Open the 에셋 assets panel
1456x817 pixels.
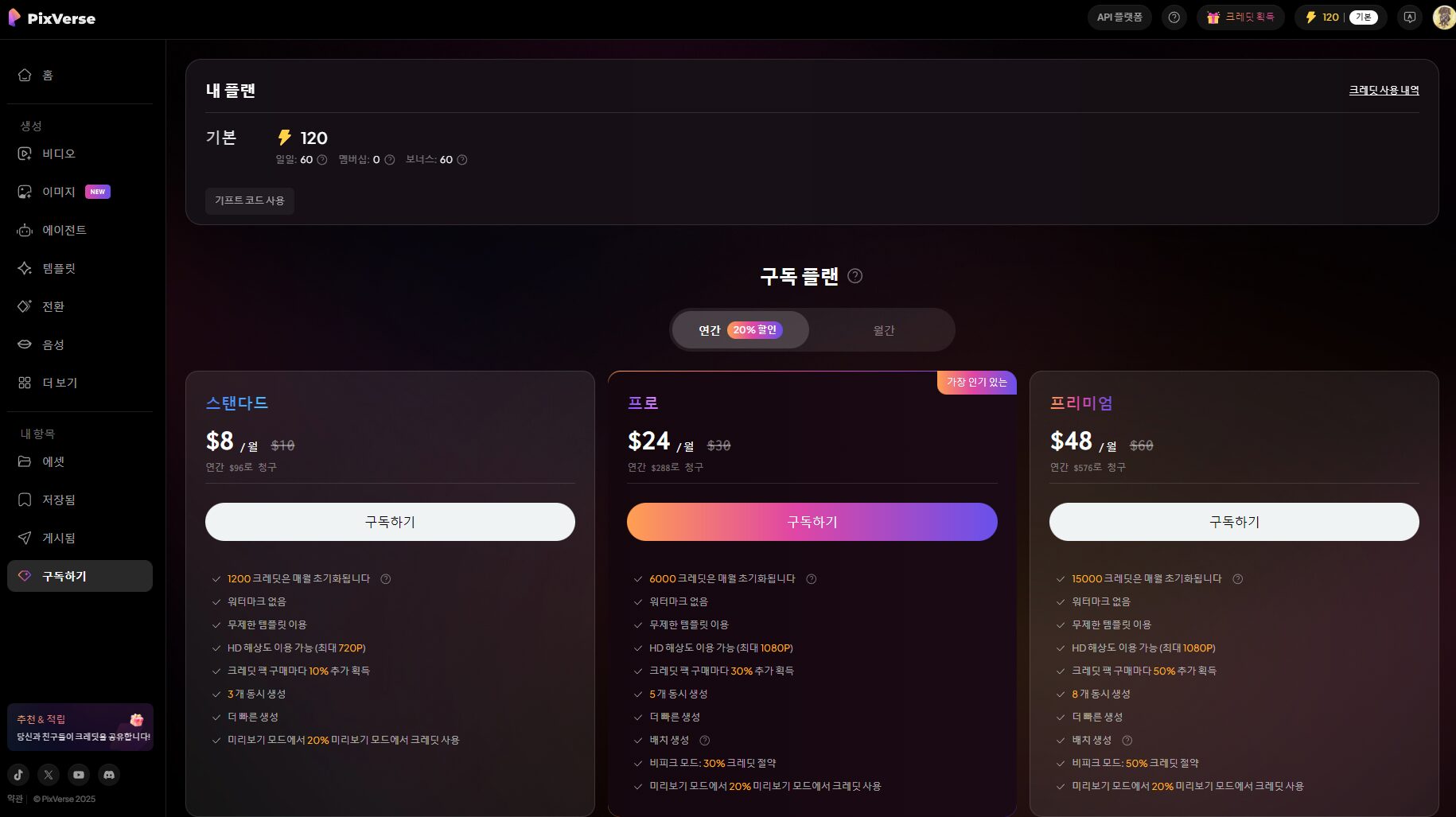(53, 461)
